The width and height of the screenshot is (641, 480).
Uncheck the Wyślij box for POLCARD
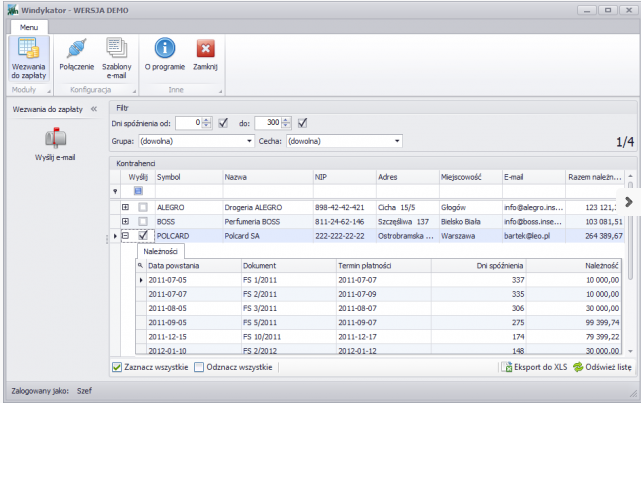[143, 236]
